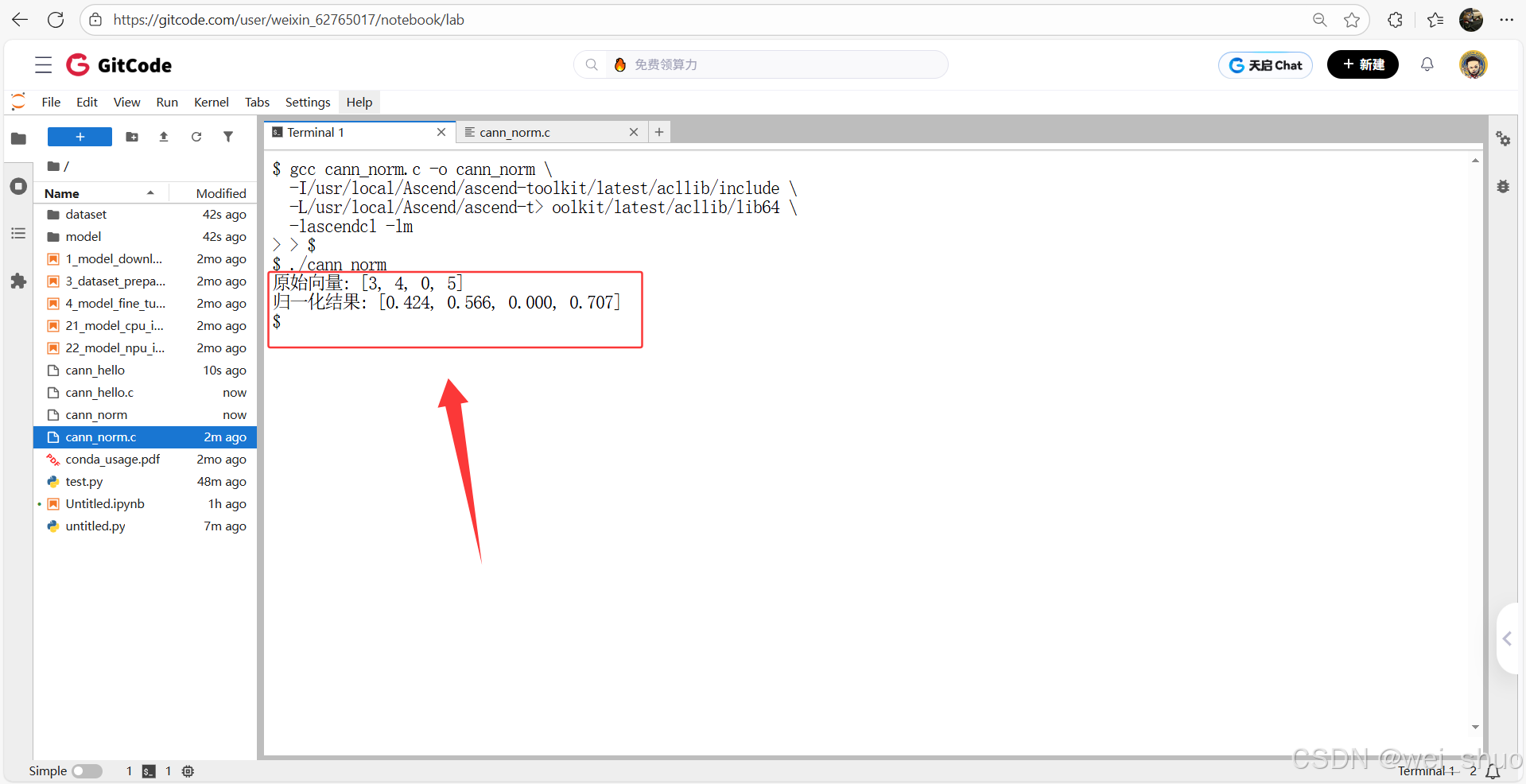View site information via the lock icon
Viewport: 1526px width, 784px height.
(x=95, y=20)
